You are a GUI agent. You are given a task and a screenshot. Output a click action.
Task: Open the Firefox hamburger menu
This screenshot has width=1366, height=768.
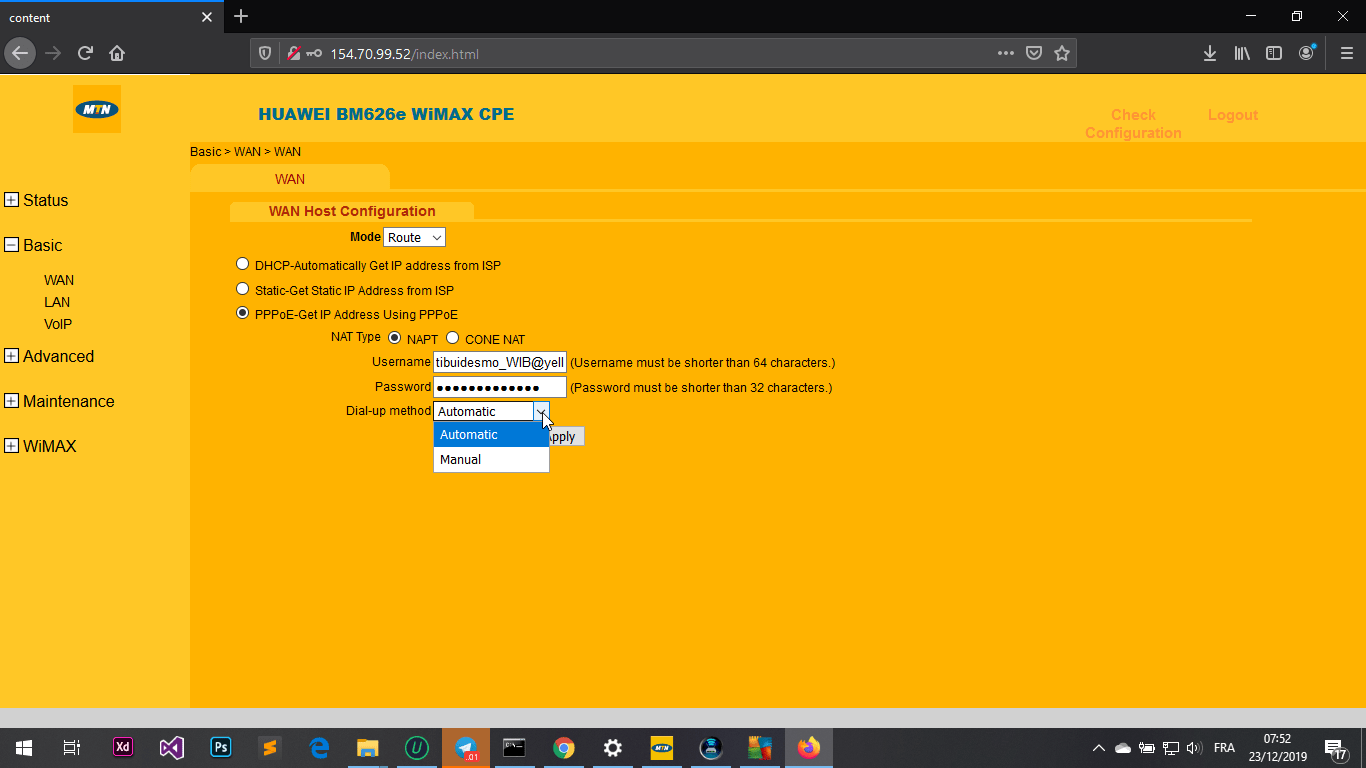[1346, 53]
